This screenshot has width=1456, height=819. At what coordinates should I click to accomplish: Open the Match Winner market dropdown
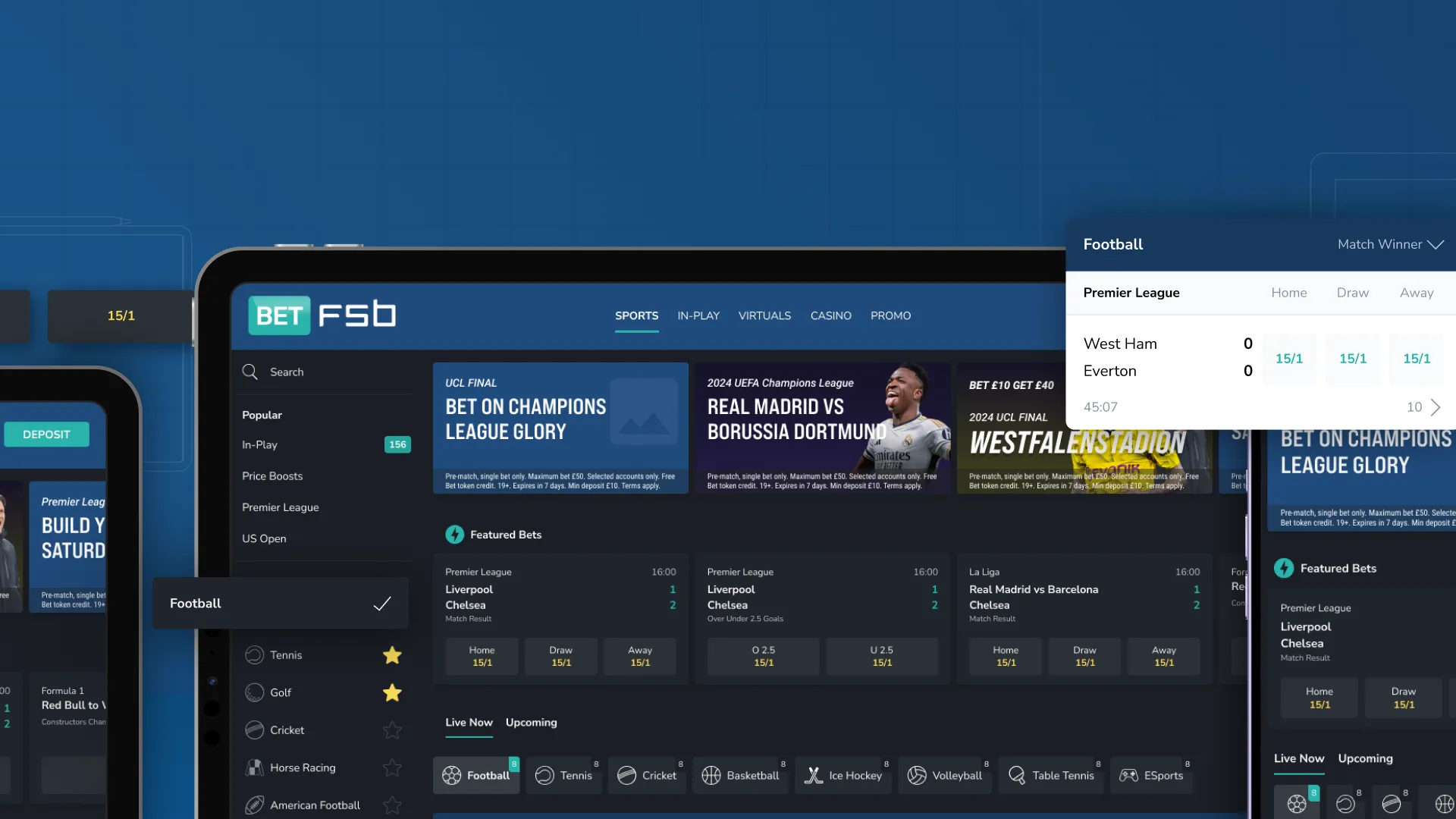click(1390, 244)
